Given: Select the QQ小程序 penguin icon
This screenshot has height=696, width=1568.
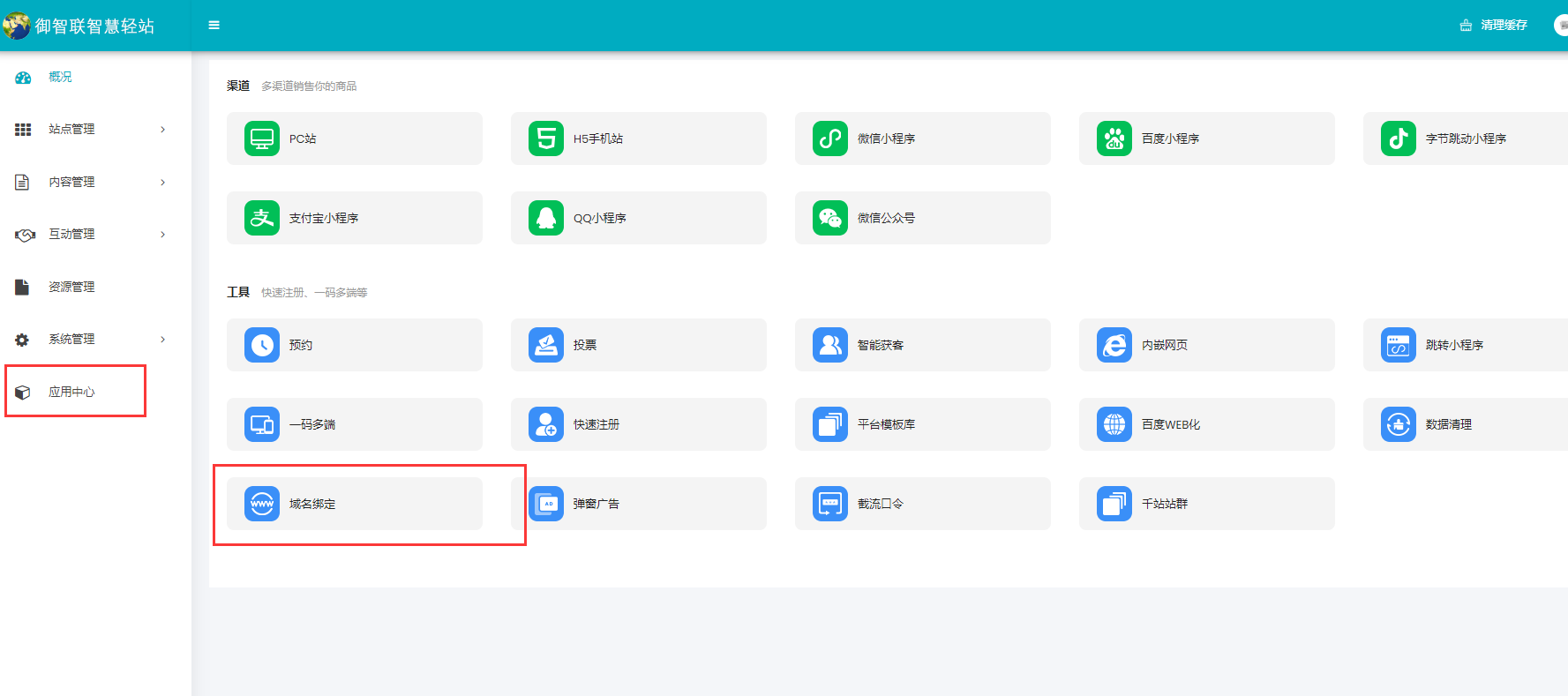Looking at the screenshot, I should [546, 218].
